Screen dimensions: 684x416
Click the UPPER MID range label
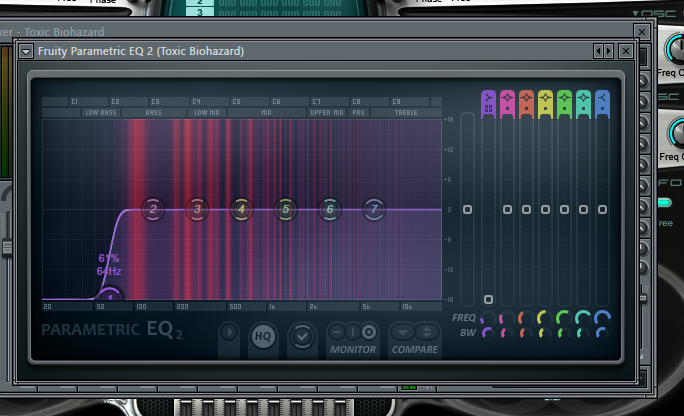coord(327,113)
